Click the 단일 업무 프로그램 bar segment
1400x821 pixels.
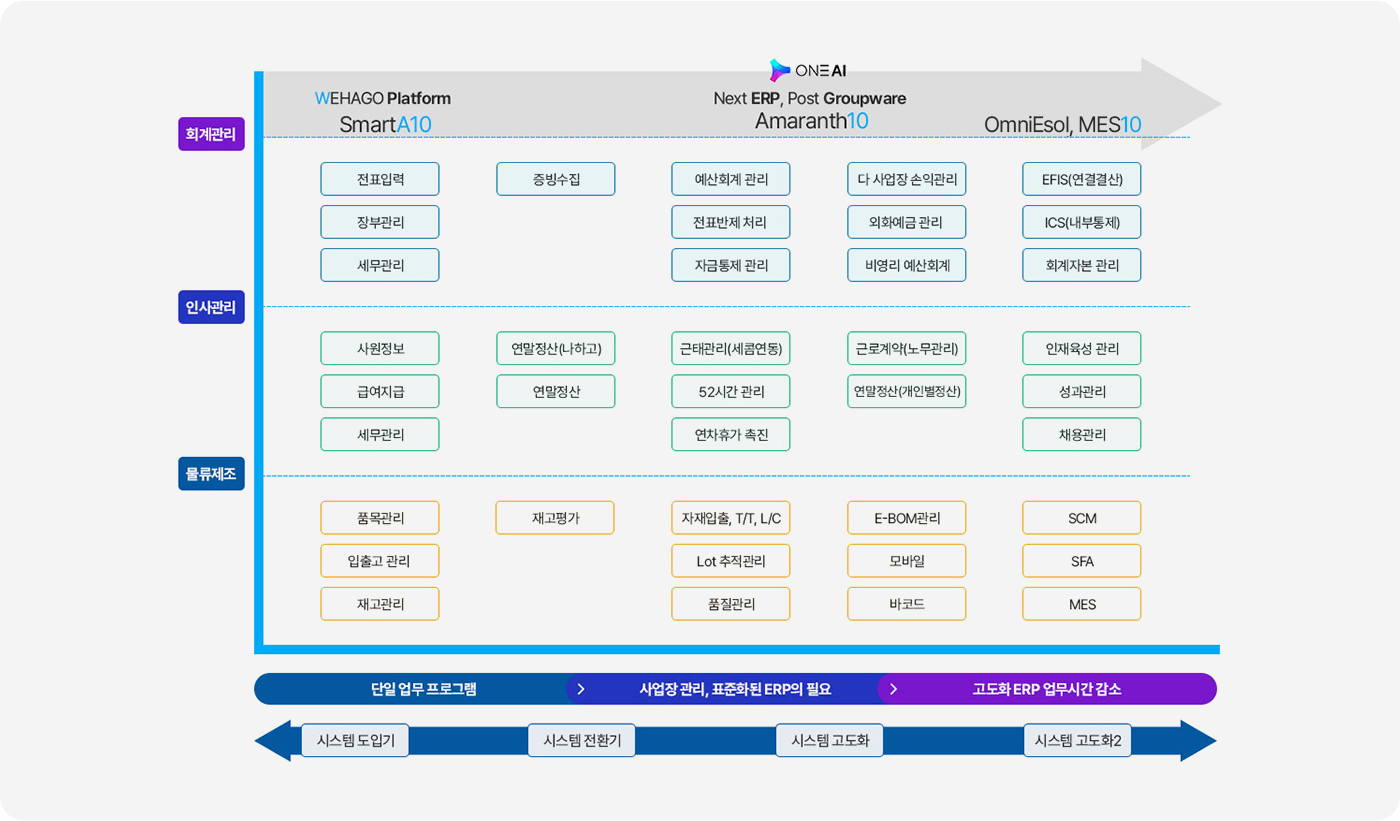[410, 689]
